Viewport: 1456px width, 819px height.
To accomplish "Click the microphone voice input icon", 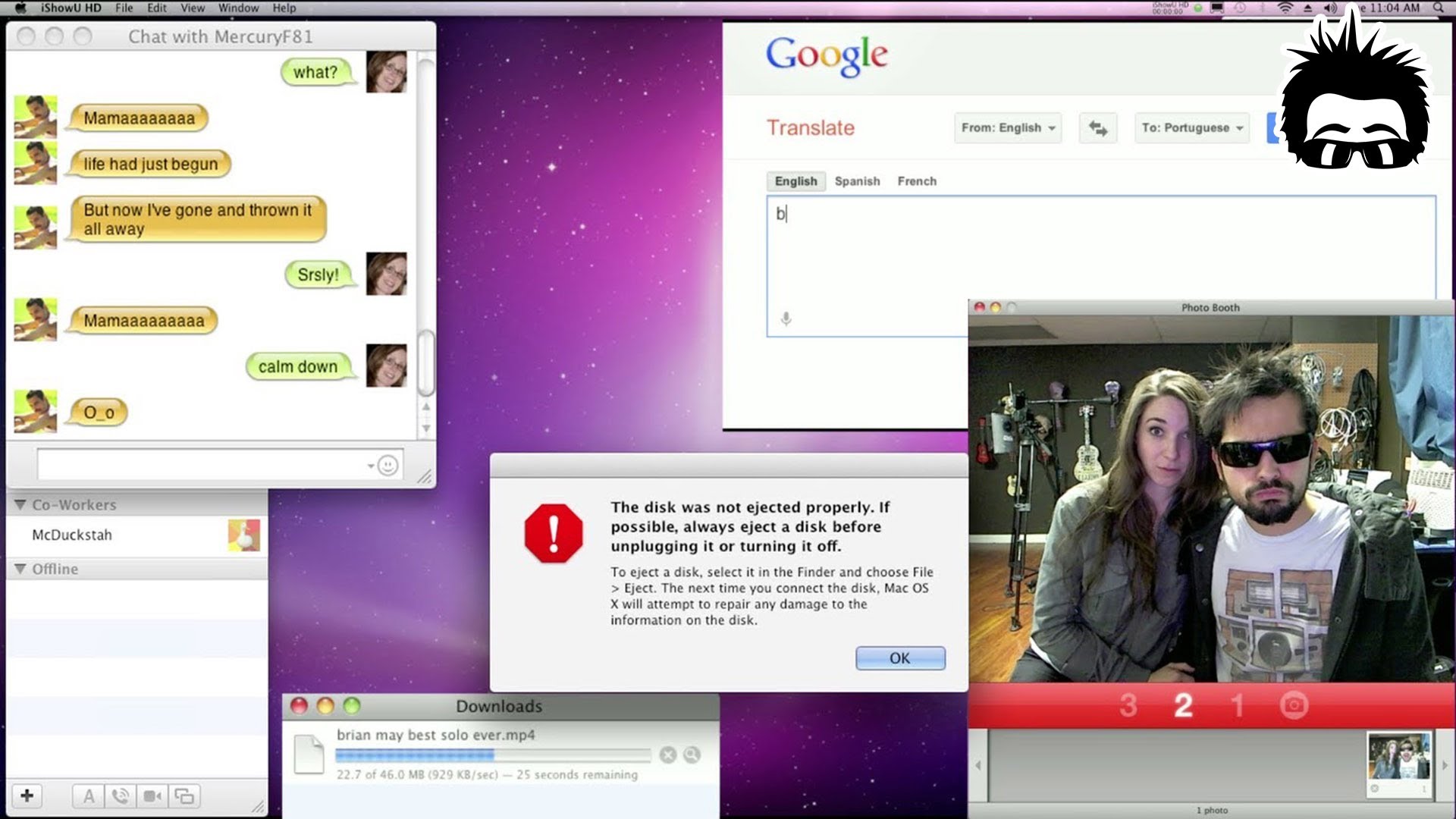I will [x=786, y=319].
